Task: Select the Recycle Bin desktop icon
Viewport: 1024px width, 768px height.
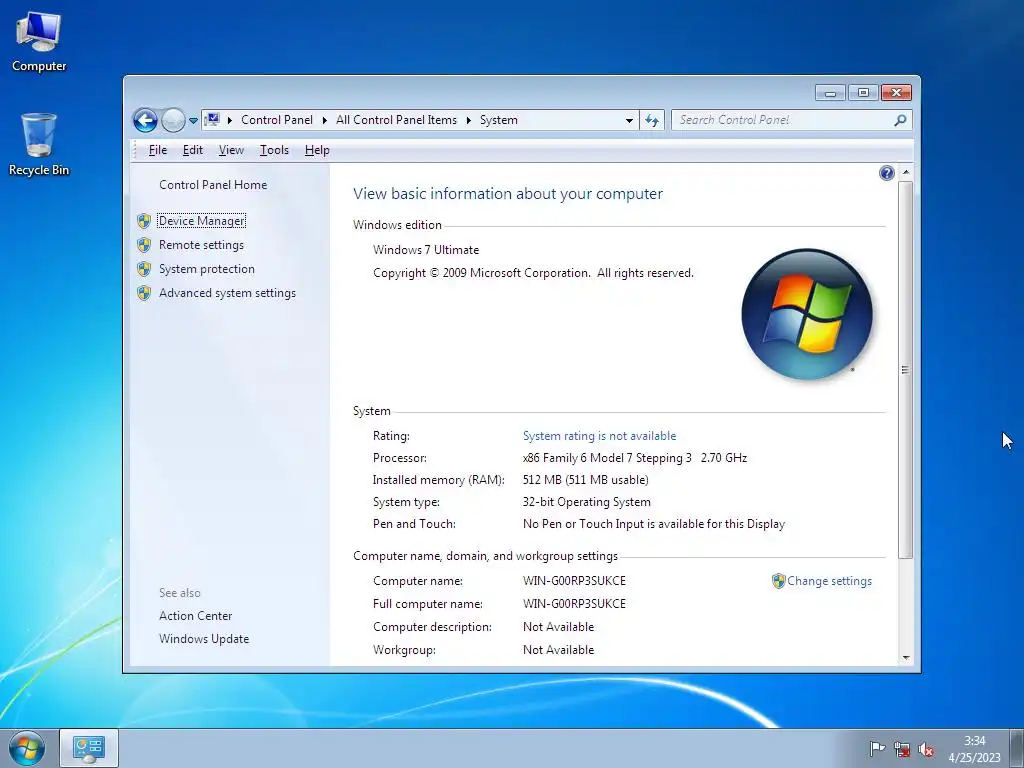Action: (39, 145)
